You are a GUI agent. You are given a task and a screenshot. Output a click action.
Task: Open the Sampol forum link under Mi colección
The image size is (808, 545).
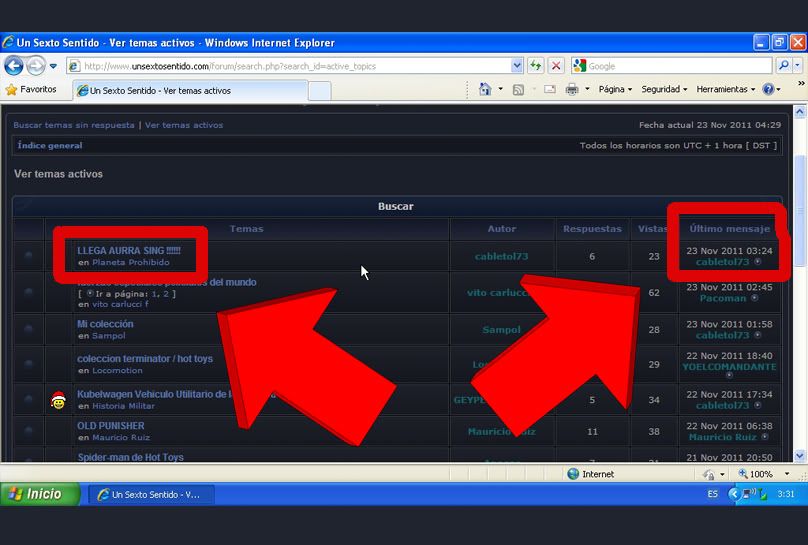(109, 336)
